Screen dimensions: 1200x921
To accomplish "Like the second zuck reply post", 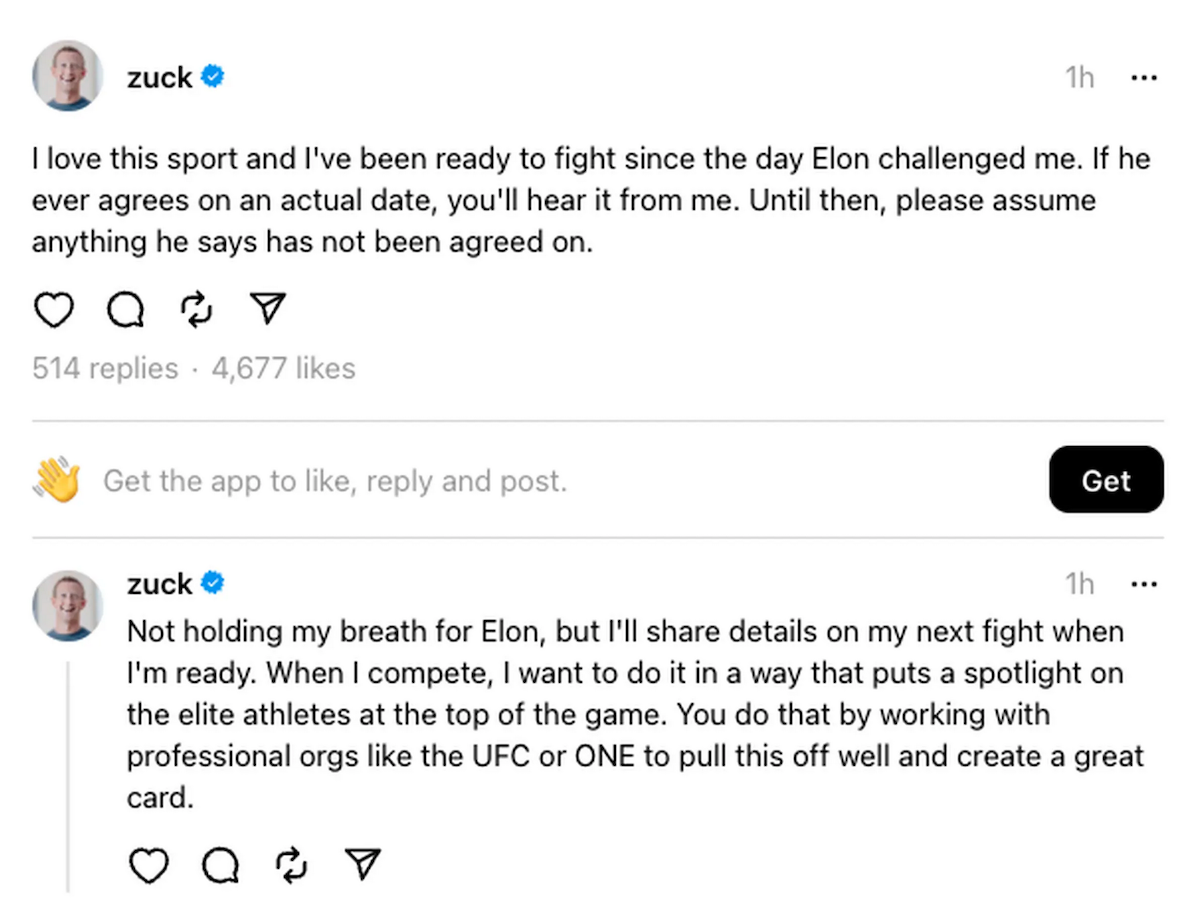I will [x=149, y=865].
